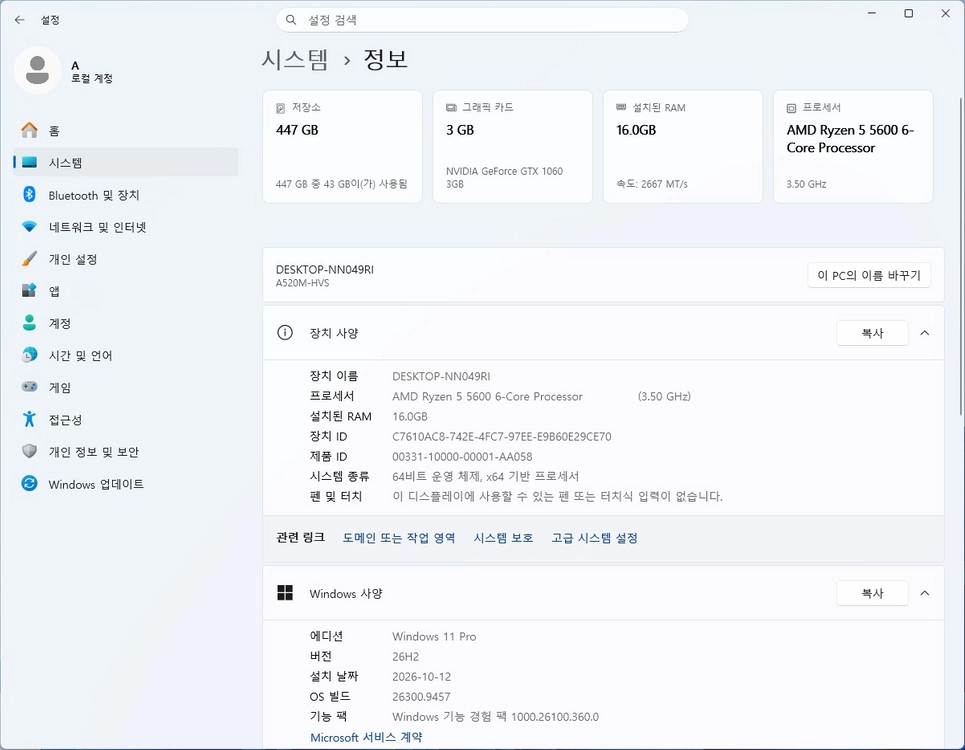Screen dimensions: 965x750
Task: Click the processor chip icon on 프로세서 card
Action: (791, 108)
